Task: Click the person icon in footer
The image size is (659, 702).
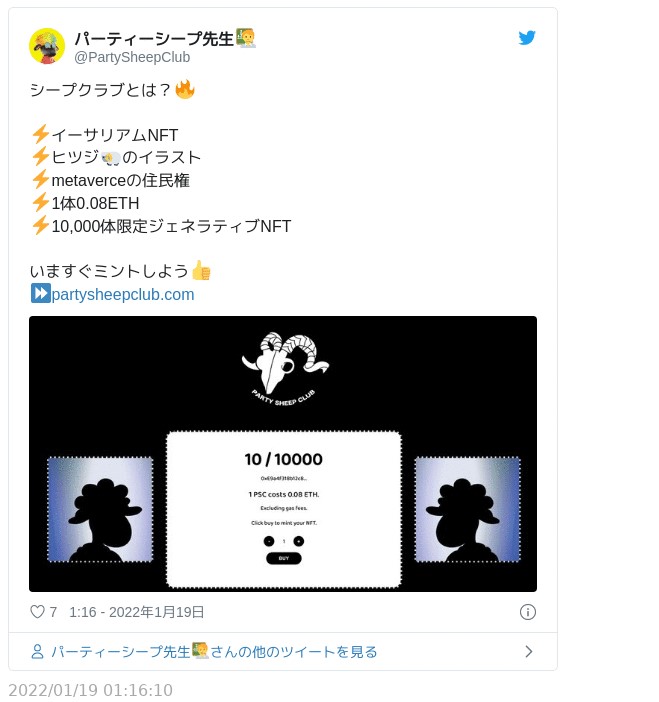Action: tap(37, 651)
